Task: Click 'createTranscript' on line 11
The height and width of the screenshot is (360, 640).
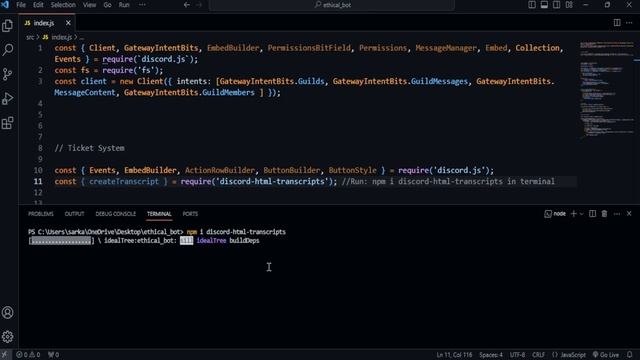Action: 124,182
